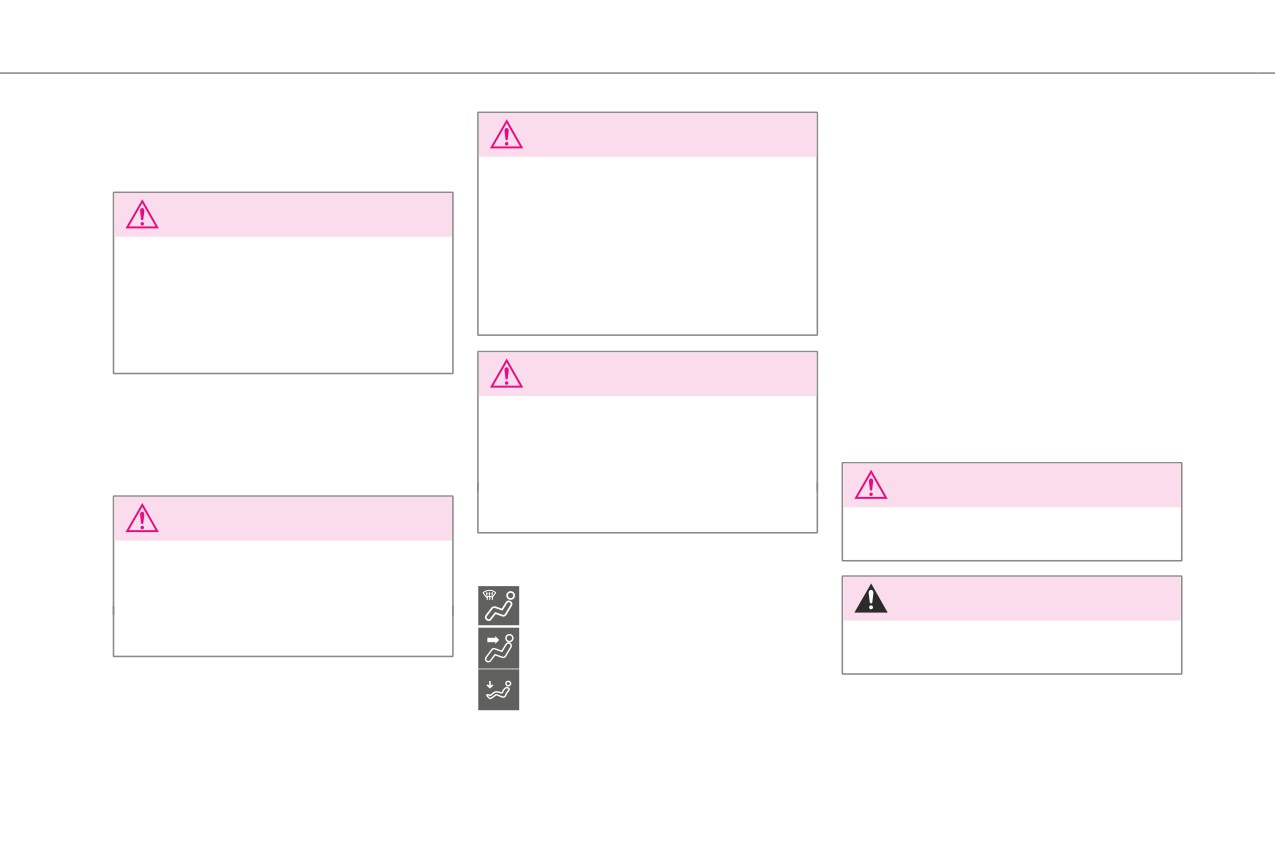Click header band of upper right-column warning box

point(1012,485)
